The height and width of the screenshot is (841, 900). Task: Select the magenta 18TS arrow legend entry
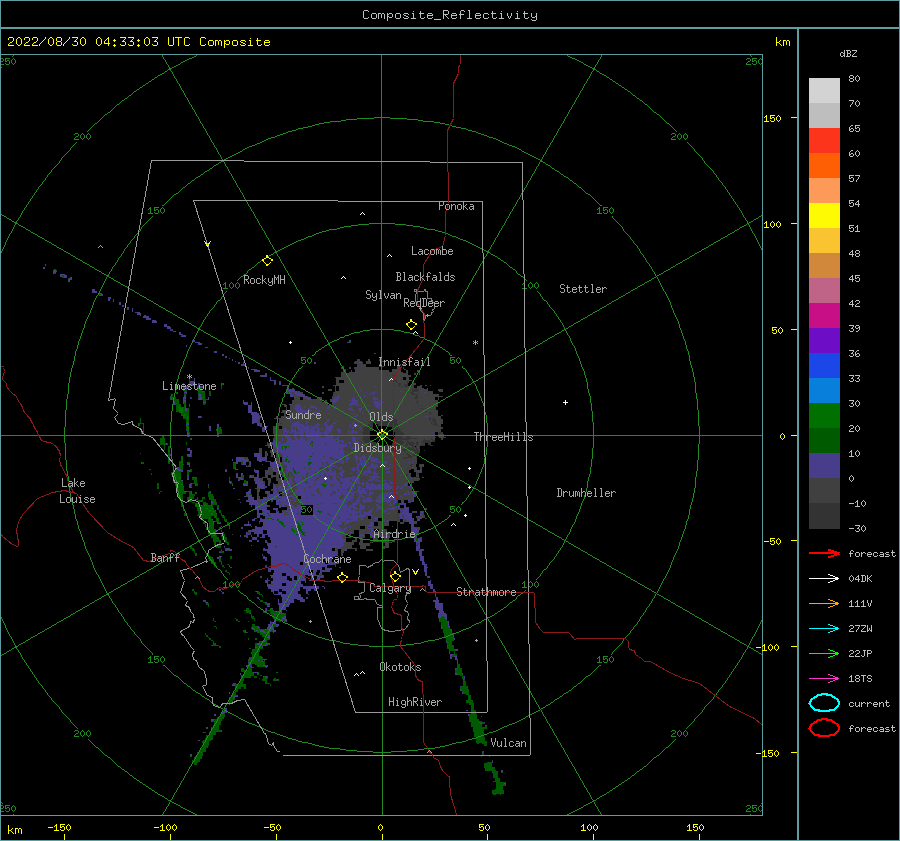824,679
